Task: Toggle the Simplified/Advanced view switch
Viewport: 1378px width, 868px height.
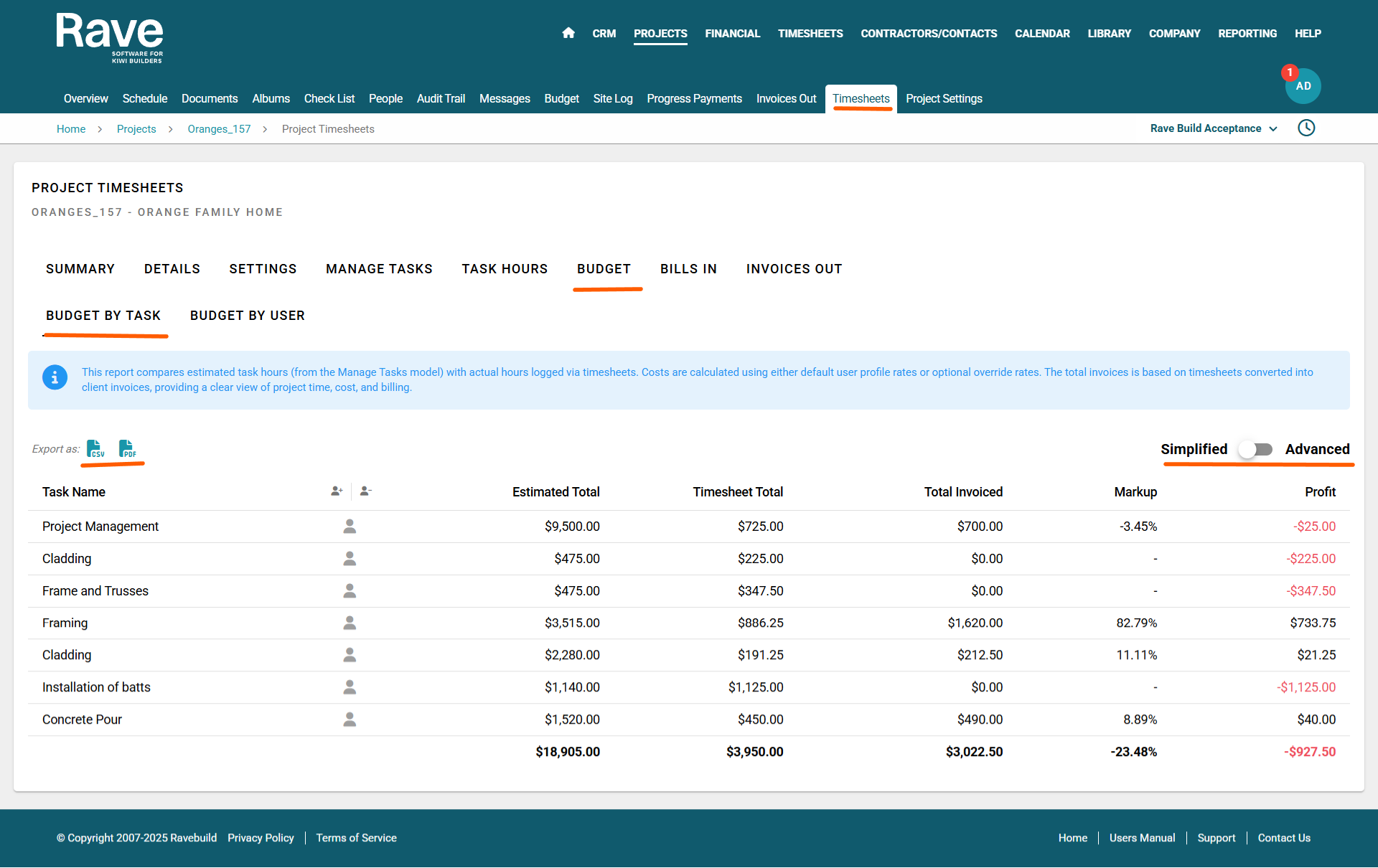Action: tap(1256, 450)
